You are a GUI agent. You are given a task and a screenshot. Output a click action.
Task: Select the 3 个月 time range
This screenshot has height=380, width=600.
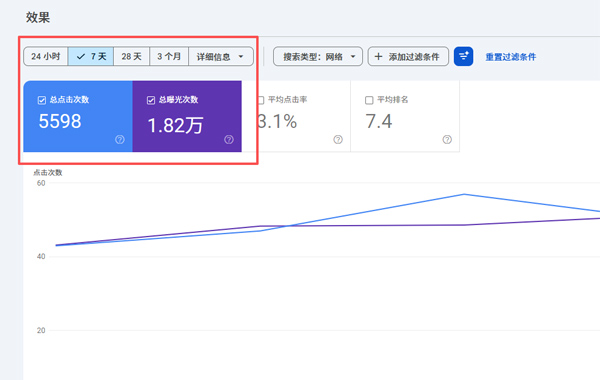click(169, 57)
